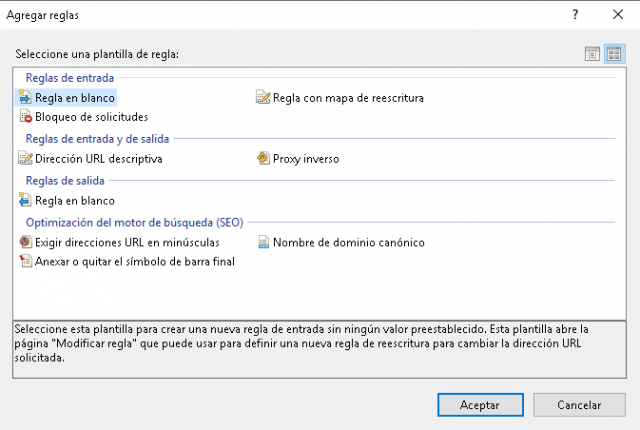Click 'Nombre de dominio canónico' label text
The image size is (640, 430).
(x=349, y=242)
